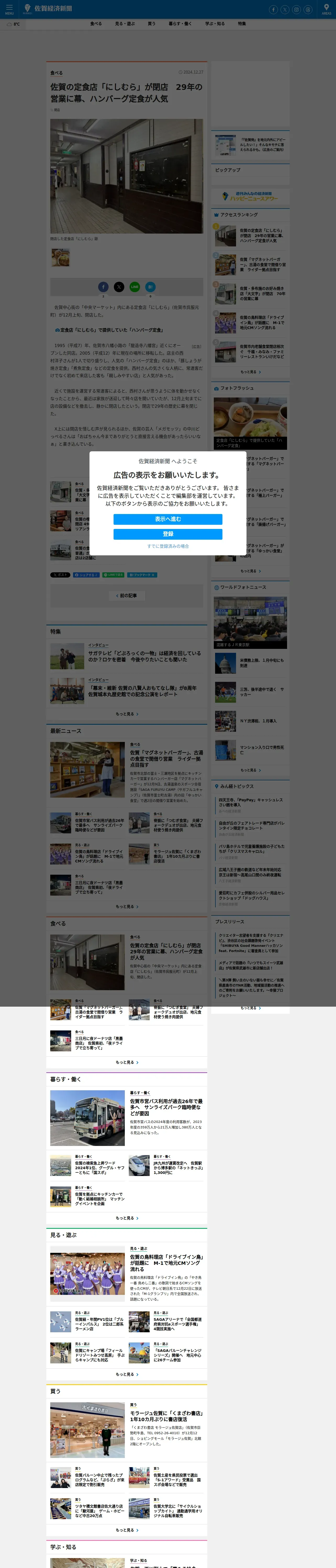Image resolution: width=336 pixels, height=1568 pixels.
Task: Open the 四天王寺、「PayPay」キャッシュレスさい銭 link
Action: [251, 802]
